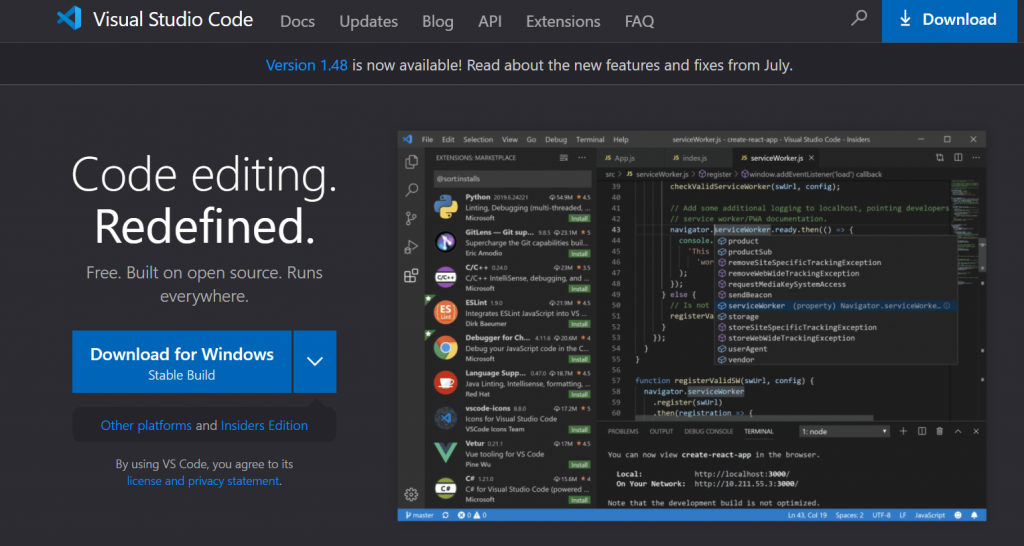Open the Go menu
The image size is (1024, 546).
(532, 140)
